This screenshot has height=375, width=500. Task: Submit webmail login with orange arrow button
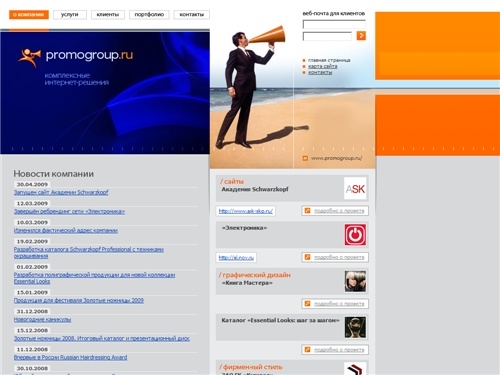point(361,36)
